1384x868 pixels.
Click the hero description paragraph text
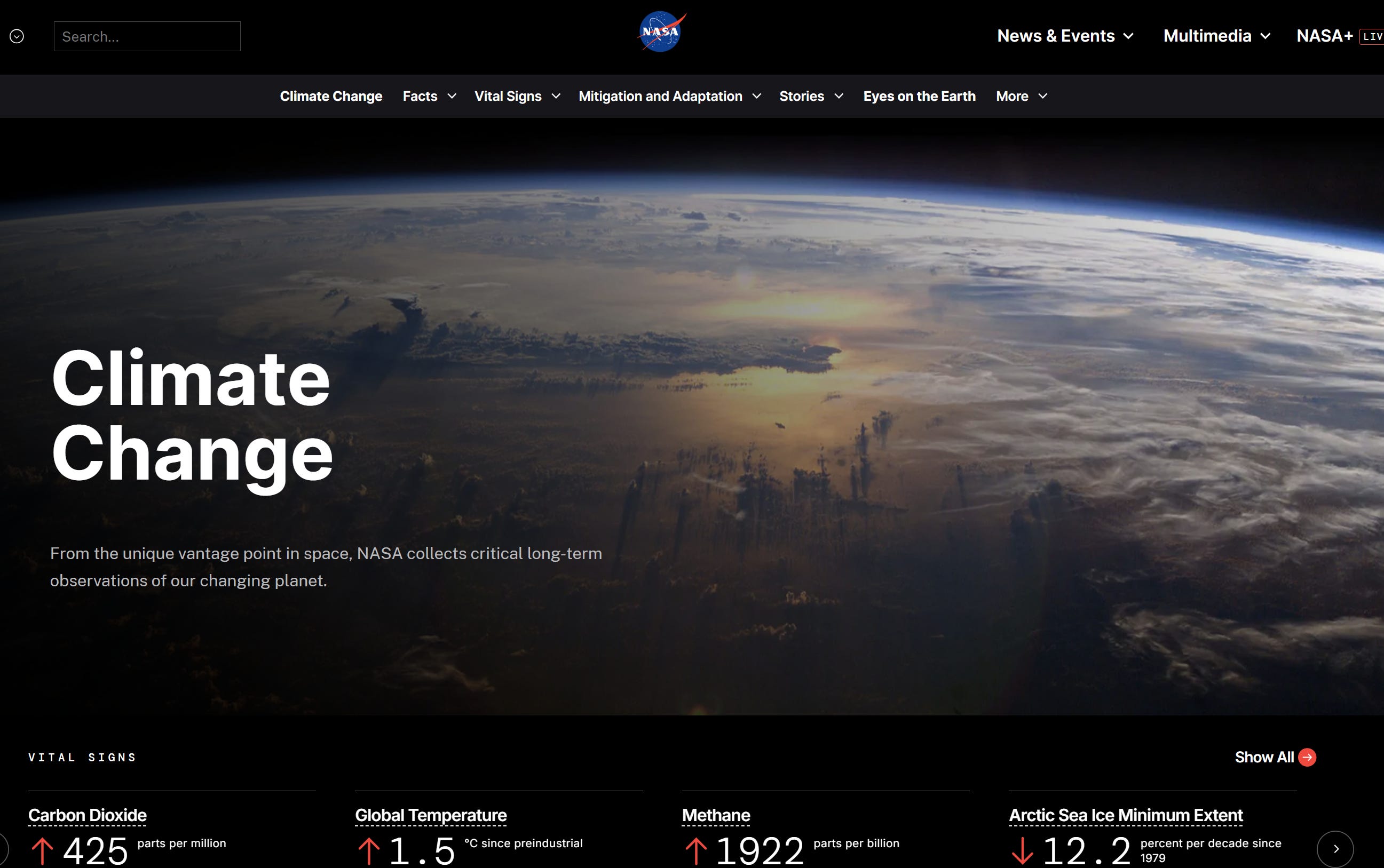(x=326, y=567)
